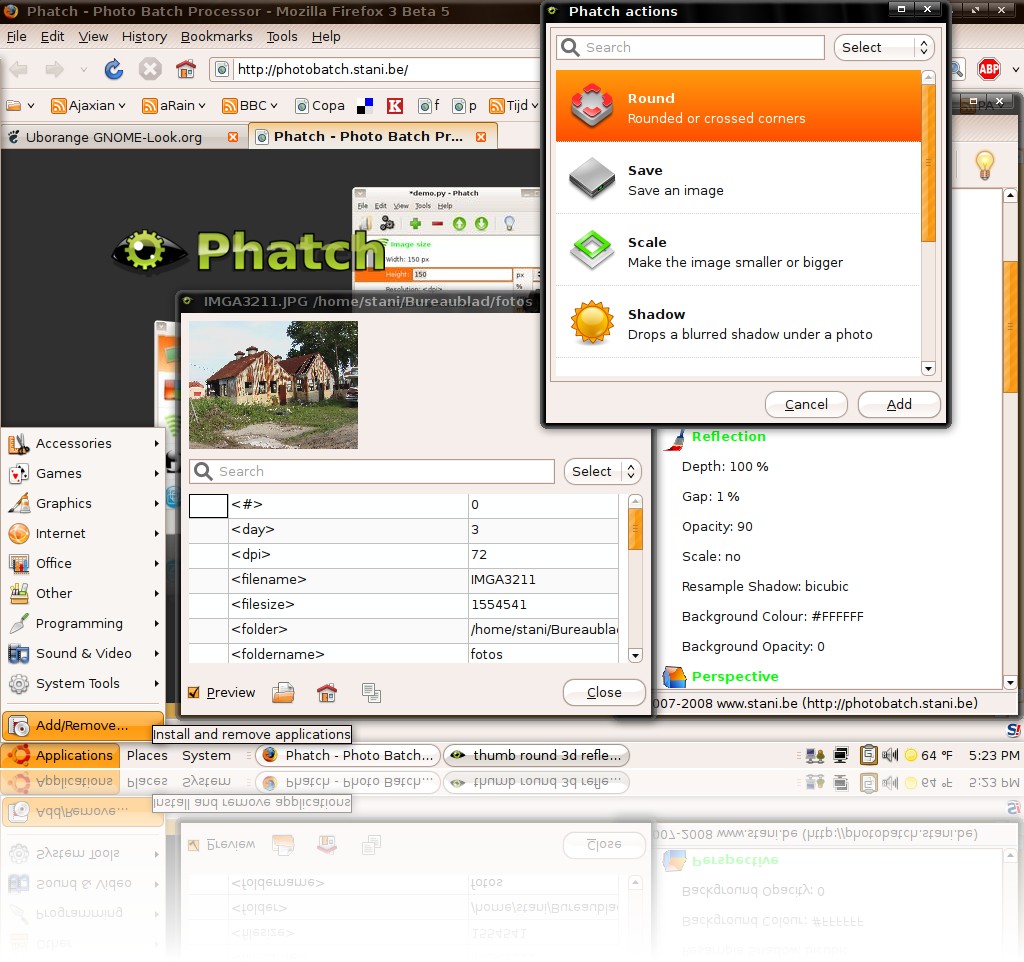1024x962 pixels.
Task: Go to Firefox home page
Action: [x=186, y=69]
